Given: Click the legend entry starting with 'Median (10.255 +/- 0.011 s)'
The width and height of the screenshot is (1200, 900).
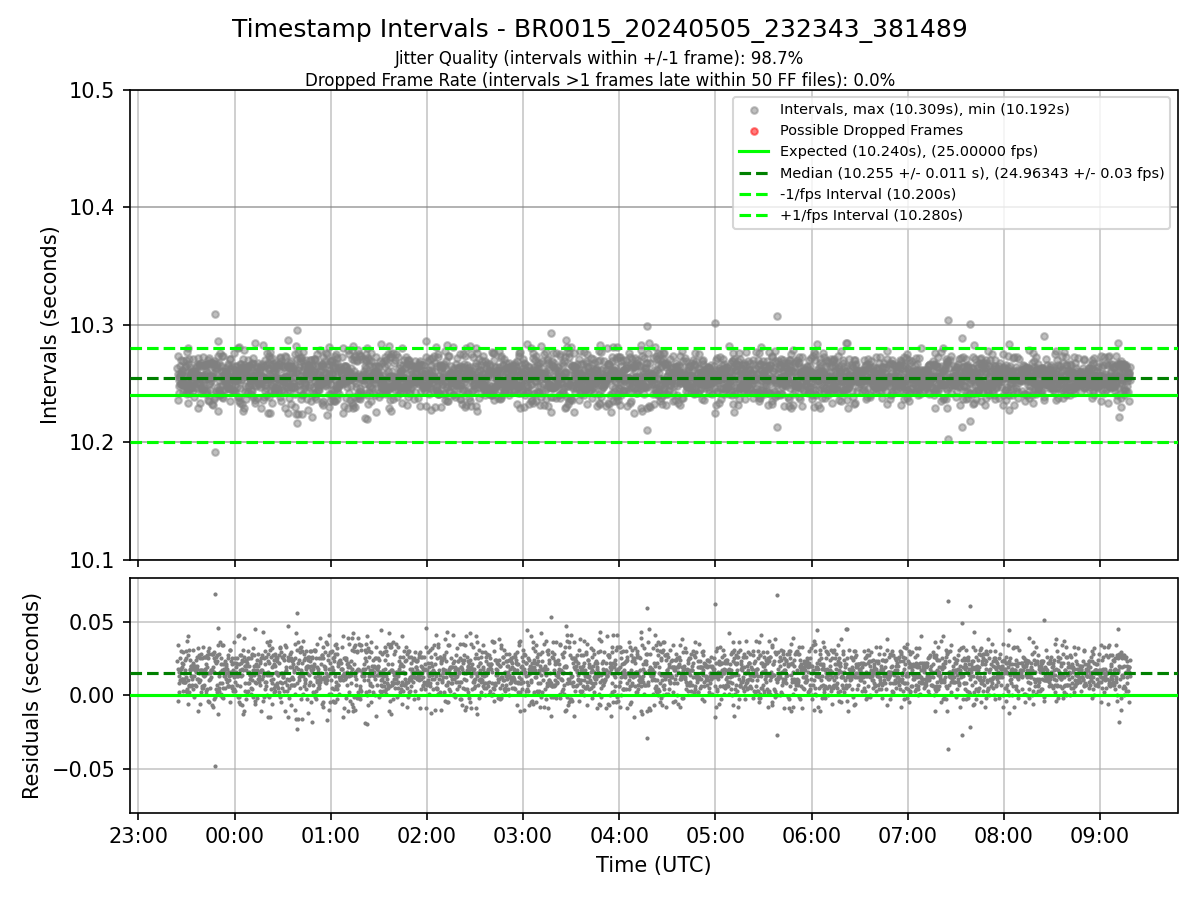Looking at the screenshot, I should coord(972,173).
